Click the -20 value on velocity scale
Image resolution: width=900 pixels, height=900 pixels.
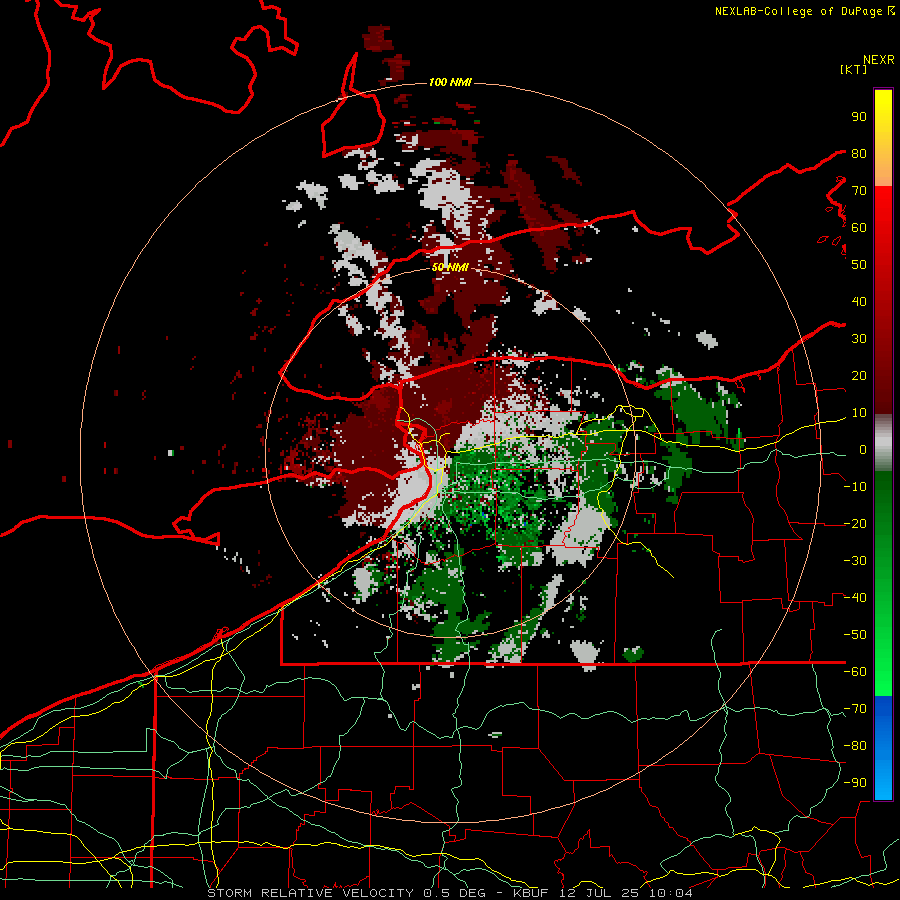[855, 523]
